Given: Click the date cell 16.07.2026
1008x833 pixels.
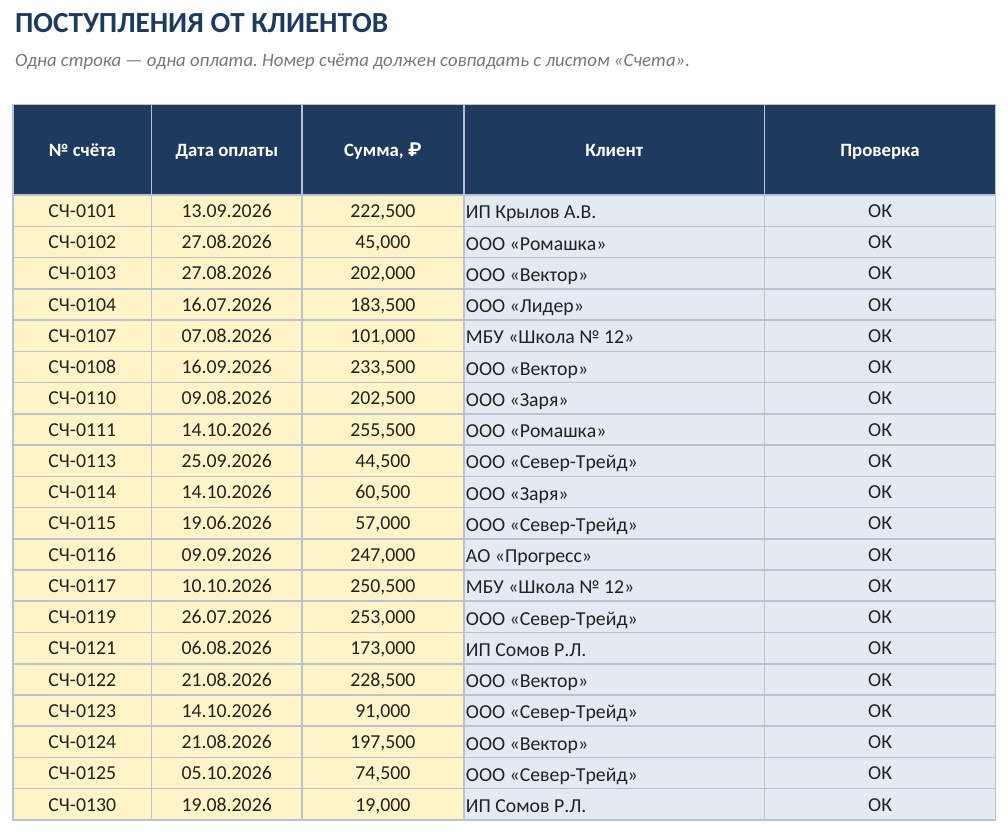Looking at the screenshot, I should [226, 305].
